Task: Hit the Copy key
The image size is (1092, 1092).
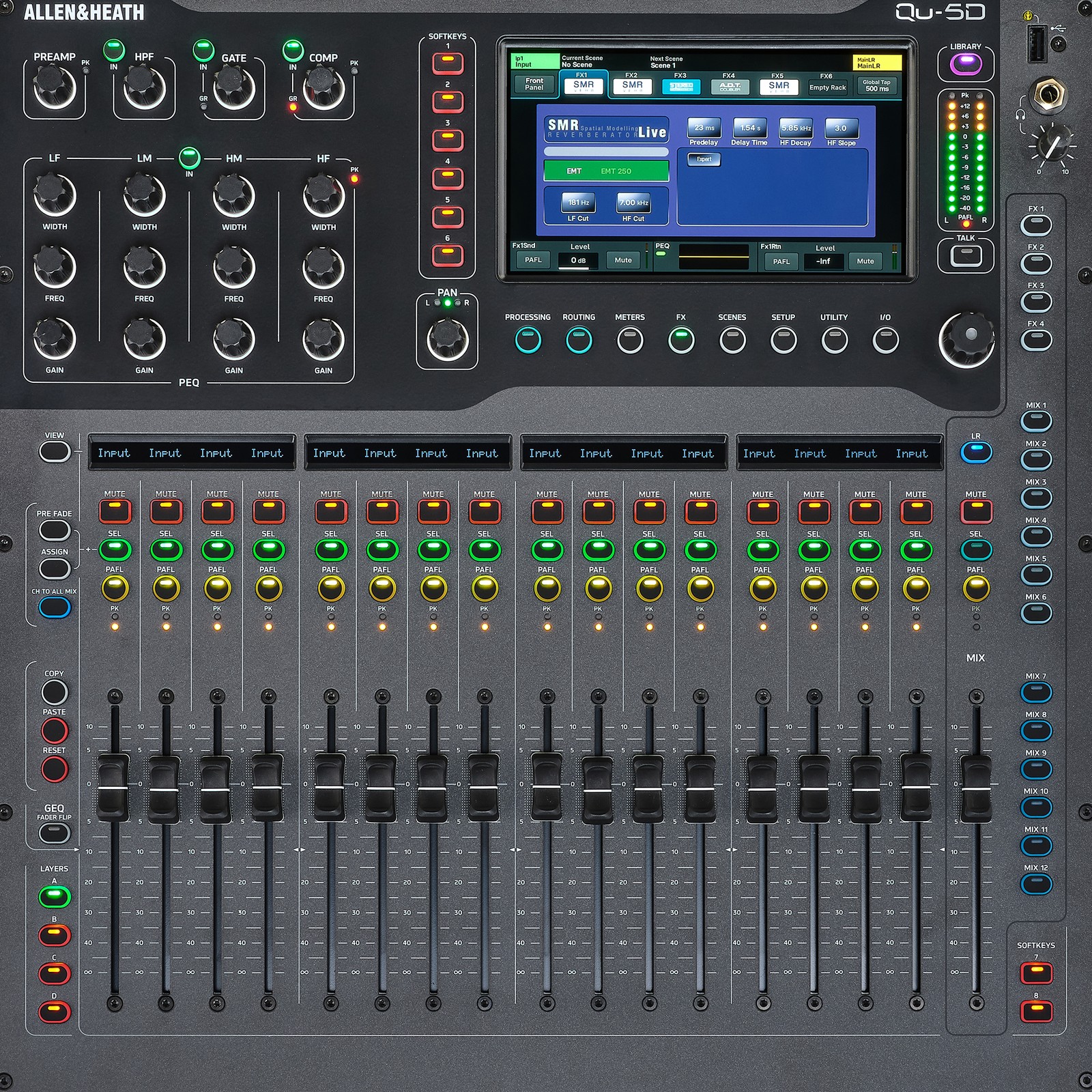Action: (x=55, y=692)
